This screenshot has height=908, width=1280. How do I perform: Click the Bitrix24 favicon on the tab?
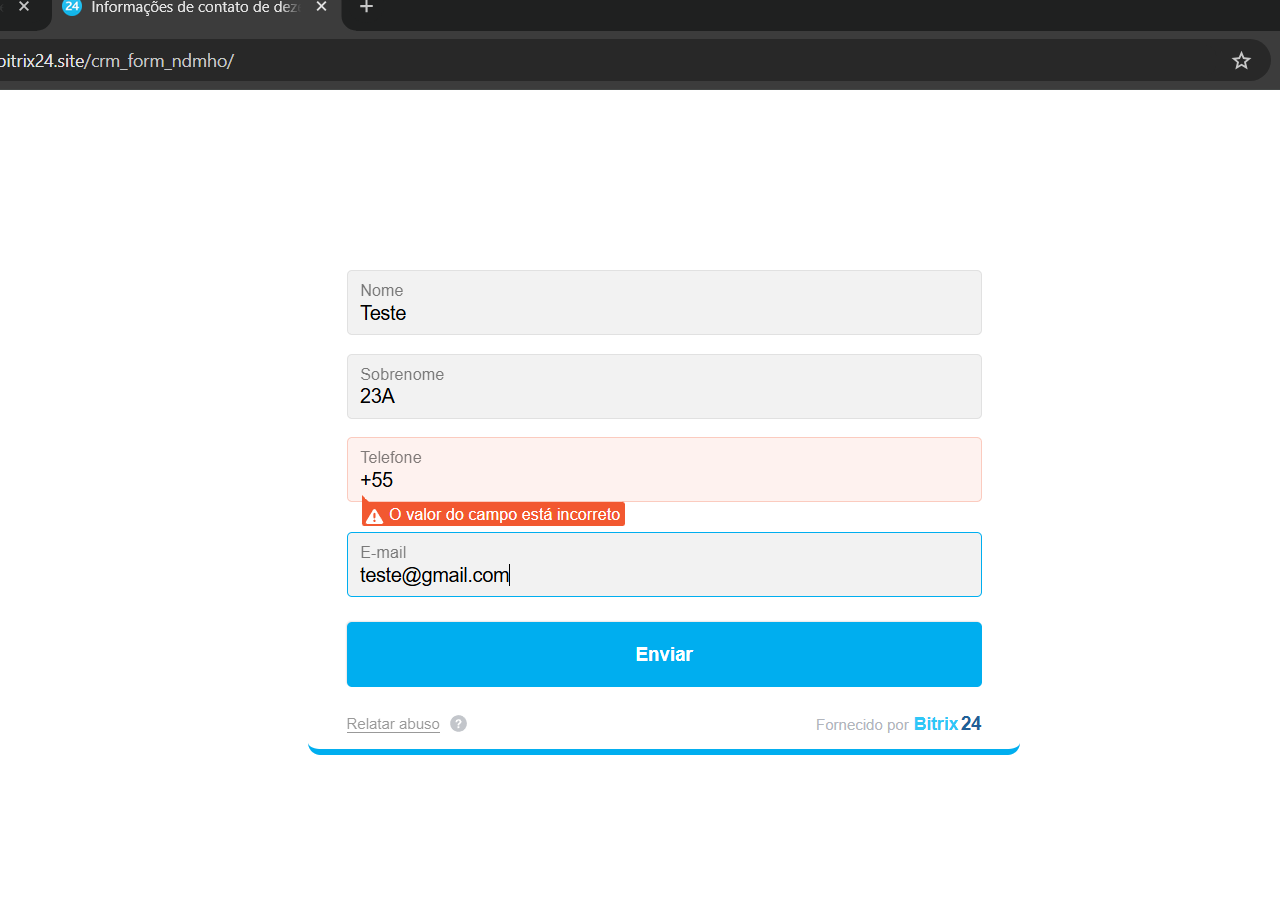pyautogui.click(x=72, y=7)
